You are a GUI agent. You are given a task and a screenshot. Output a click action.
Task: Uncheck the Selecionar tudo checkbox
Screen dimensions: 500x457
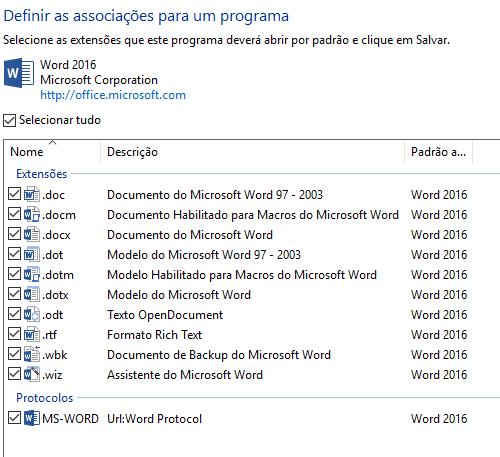pyautogui.click(x=10, y=120)
